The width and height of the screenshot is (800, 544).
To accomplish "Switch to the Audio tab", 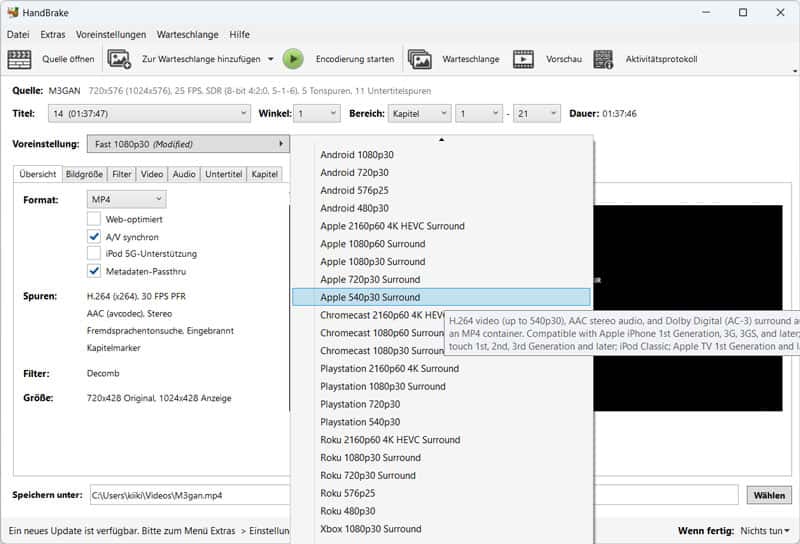I will (184, 174).
